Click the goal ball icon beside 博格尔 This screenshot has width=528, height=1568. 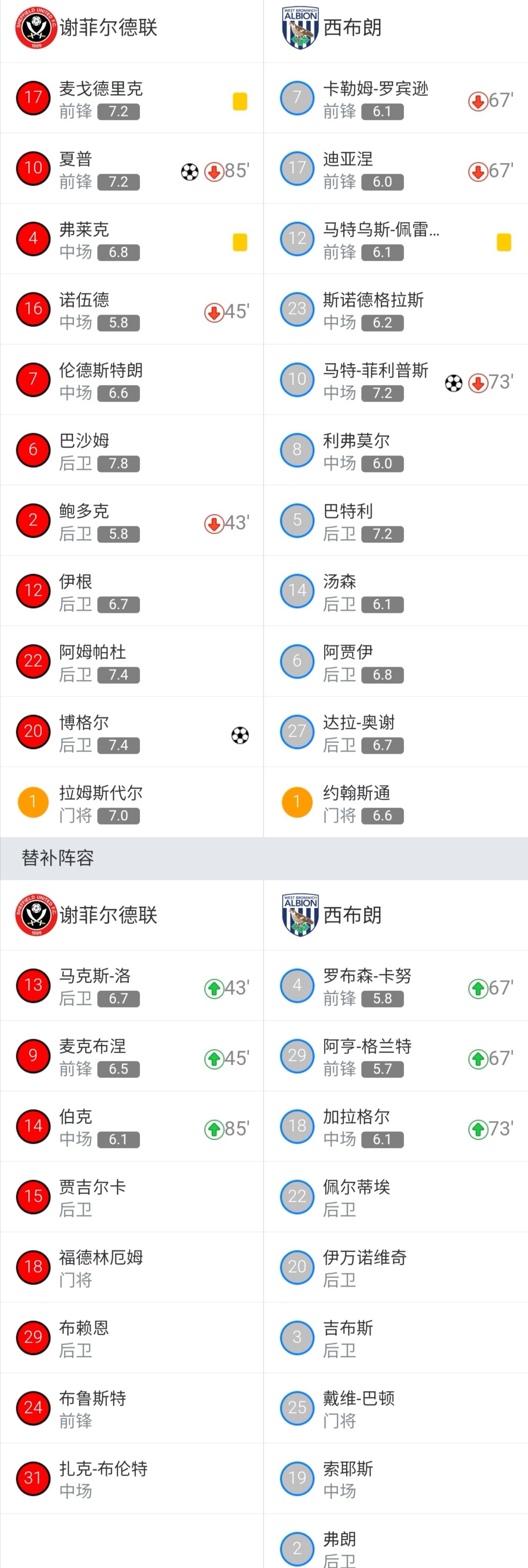coord(240,735)
